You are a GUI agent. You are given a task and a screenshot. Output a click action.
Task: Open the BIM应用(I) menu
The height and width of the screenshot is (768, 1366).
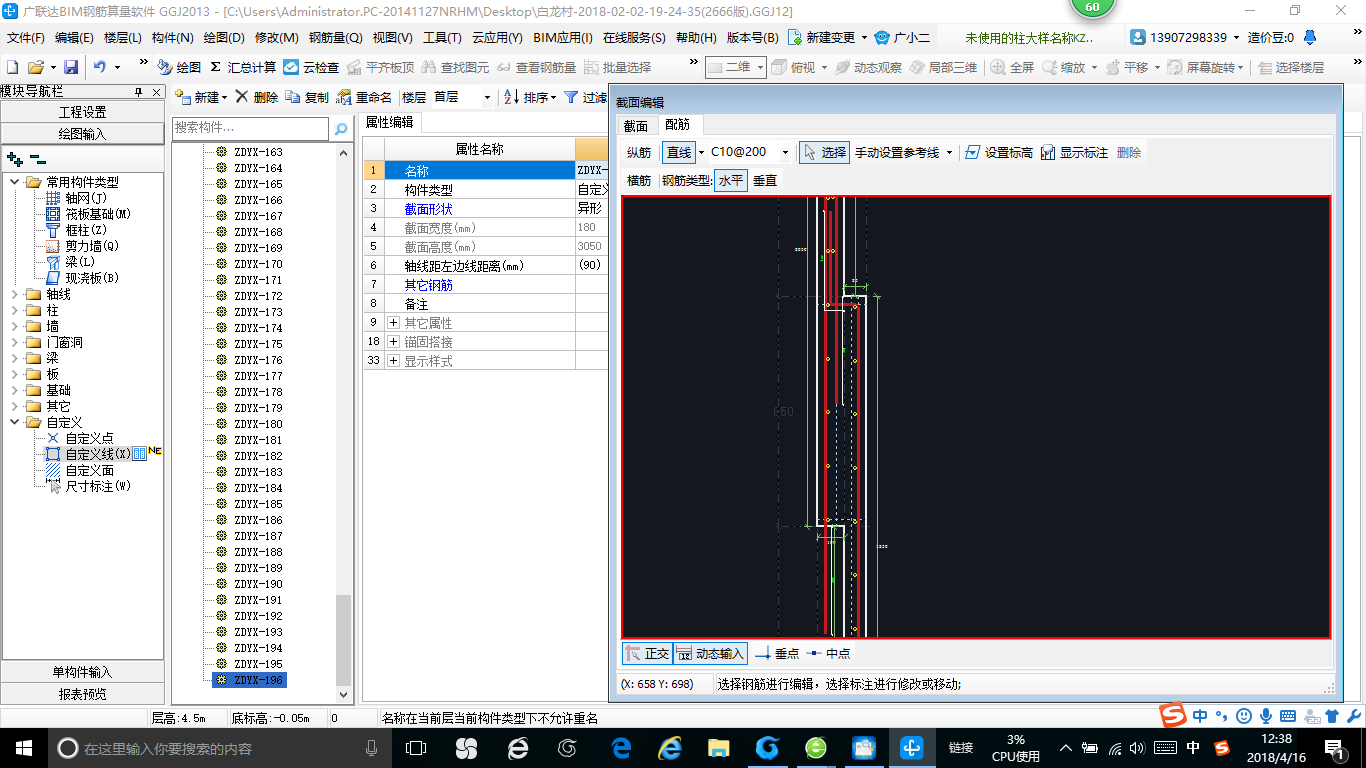point(563,38)
